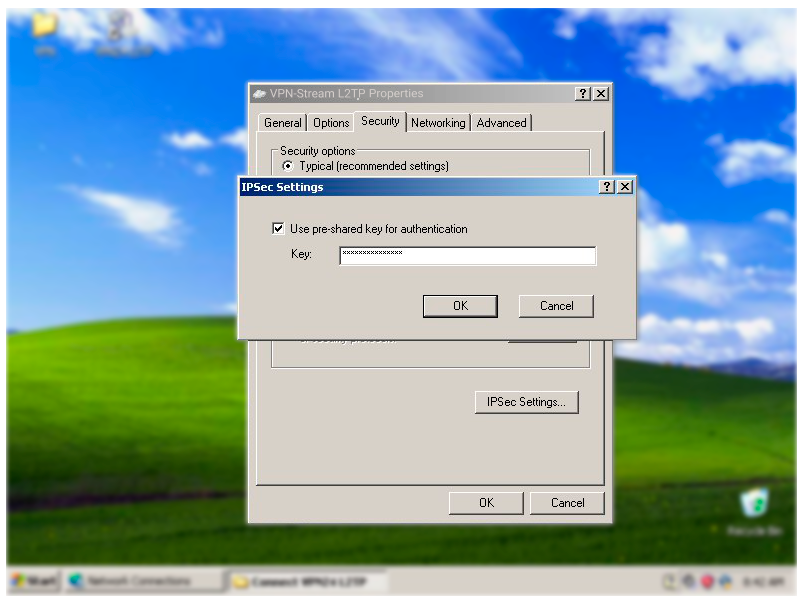
Task: Go to the Networking tab
Action: (438, 123)
